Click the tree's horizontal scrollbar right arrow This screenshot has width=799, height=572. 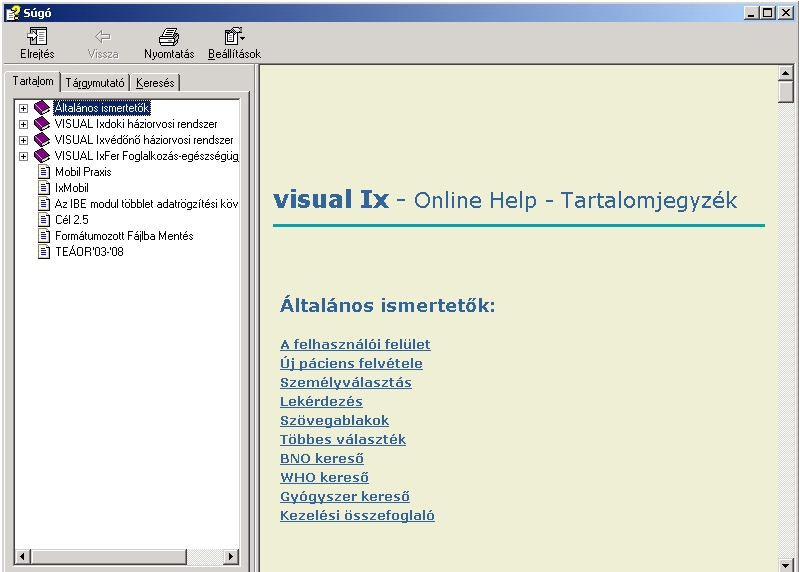[x=231, y=556]
